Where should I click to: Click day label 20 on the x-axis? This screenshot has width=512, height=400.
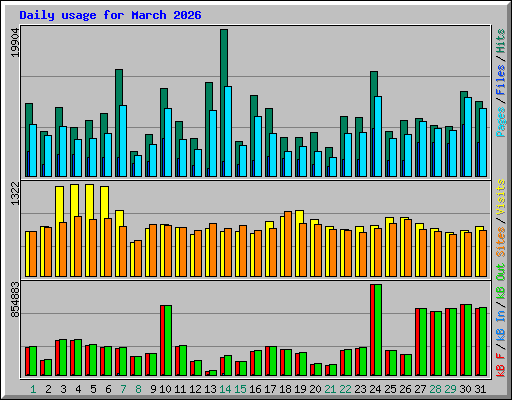[x=315, y=389]
